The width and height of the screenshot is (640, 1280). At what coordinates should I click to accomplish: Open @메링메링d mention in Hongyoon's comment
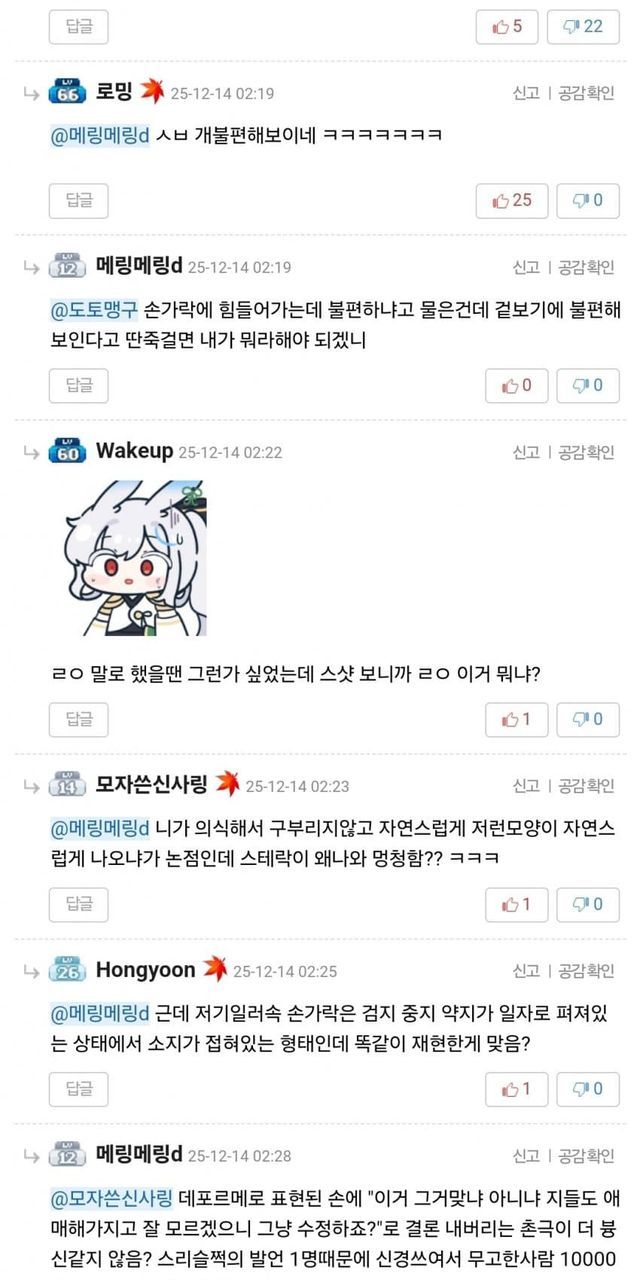100,1015
